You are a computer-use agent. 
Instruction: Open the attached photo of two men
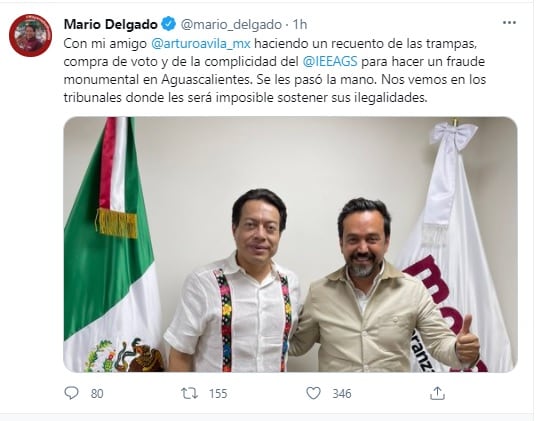290,244
